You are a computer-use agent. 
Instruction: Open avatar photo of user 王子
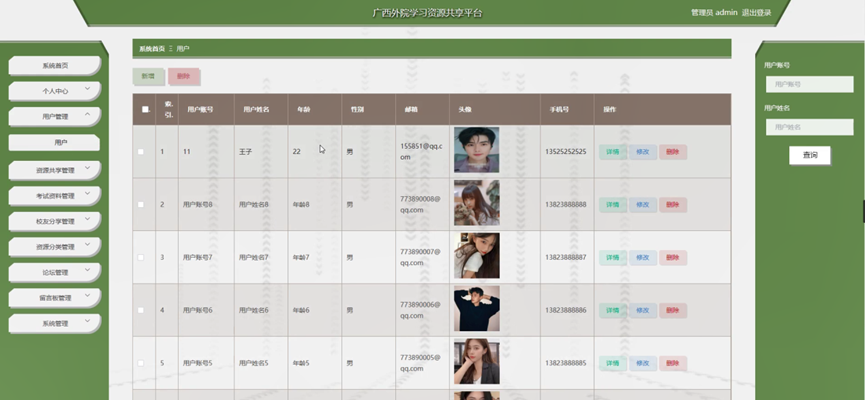coord(477,150)
